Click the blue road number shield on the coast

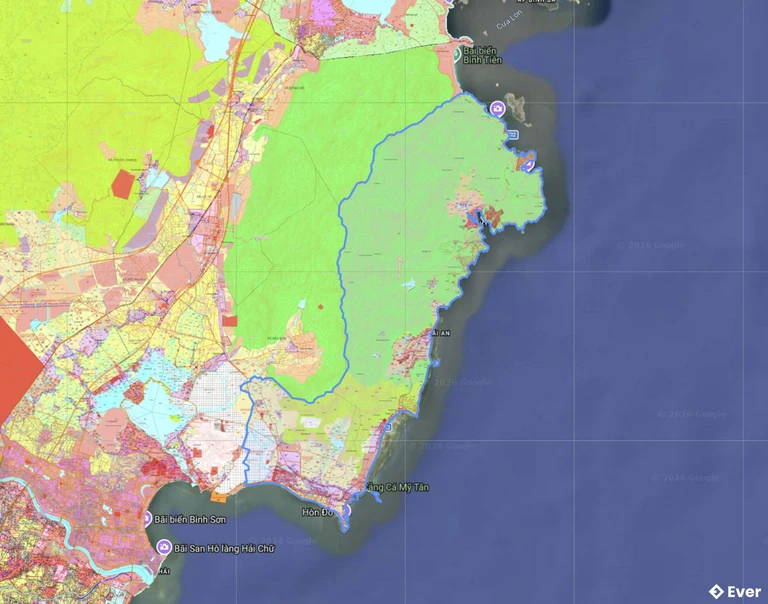click(x=512, y=134)
